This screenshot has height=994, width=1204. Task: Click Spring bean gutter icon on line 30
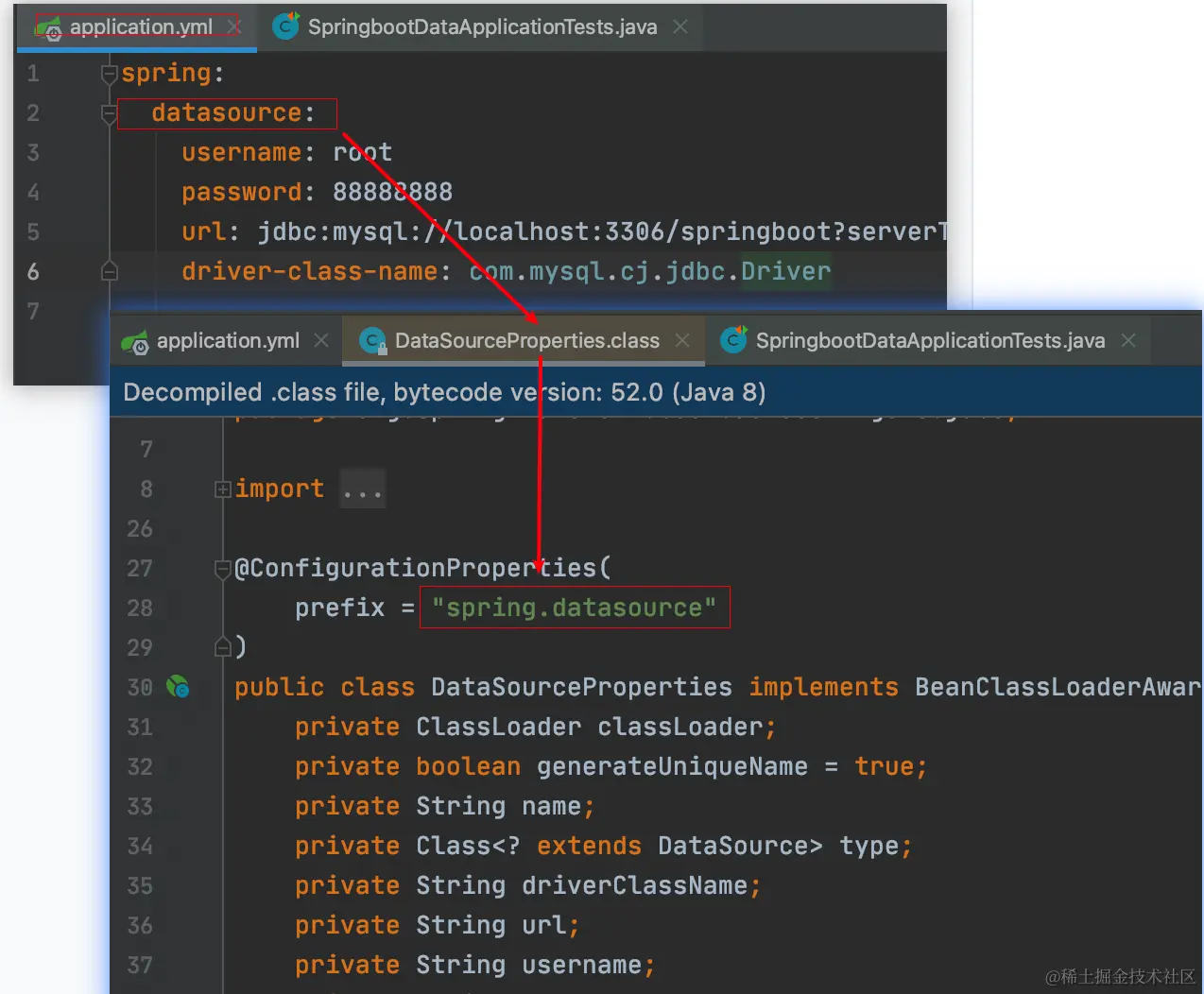[x=178, y=687]
